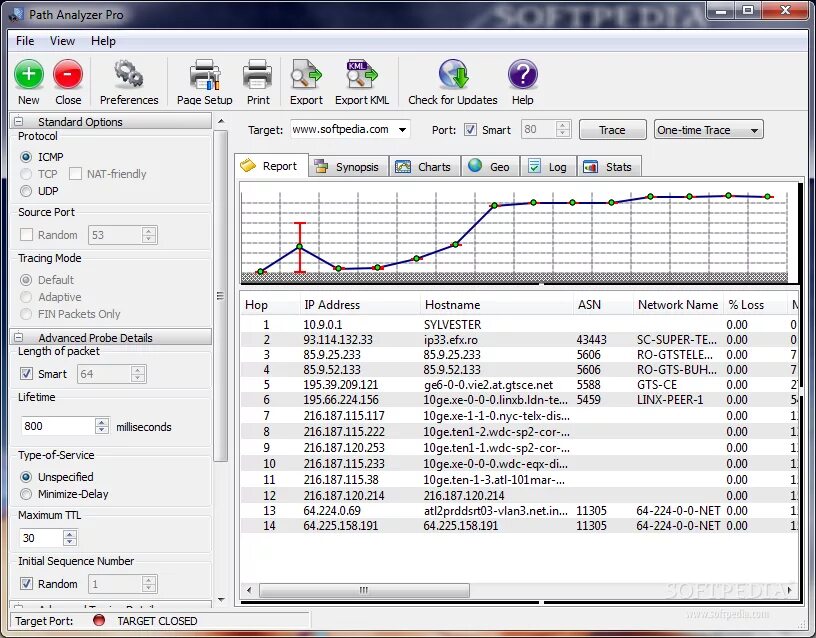Click network name LINX-PEER-1

pos(670,400)
